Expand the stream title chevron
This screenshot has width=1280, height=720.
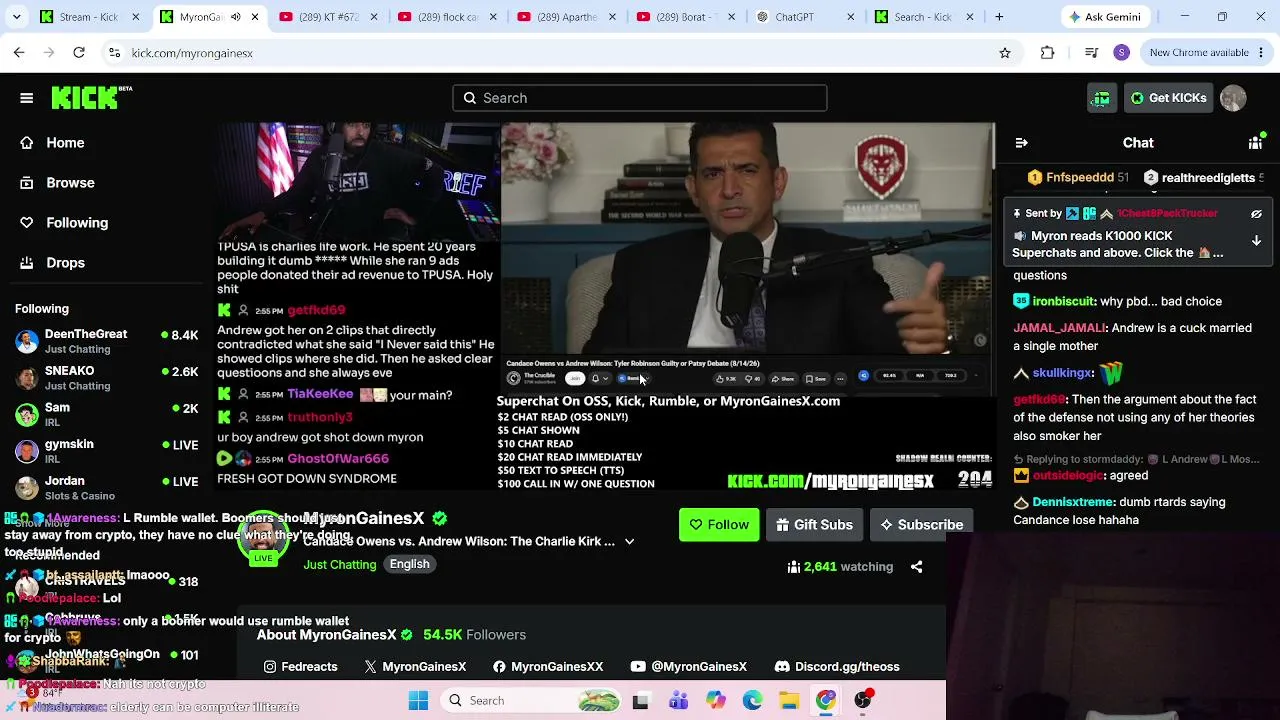coord(629,542)
